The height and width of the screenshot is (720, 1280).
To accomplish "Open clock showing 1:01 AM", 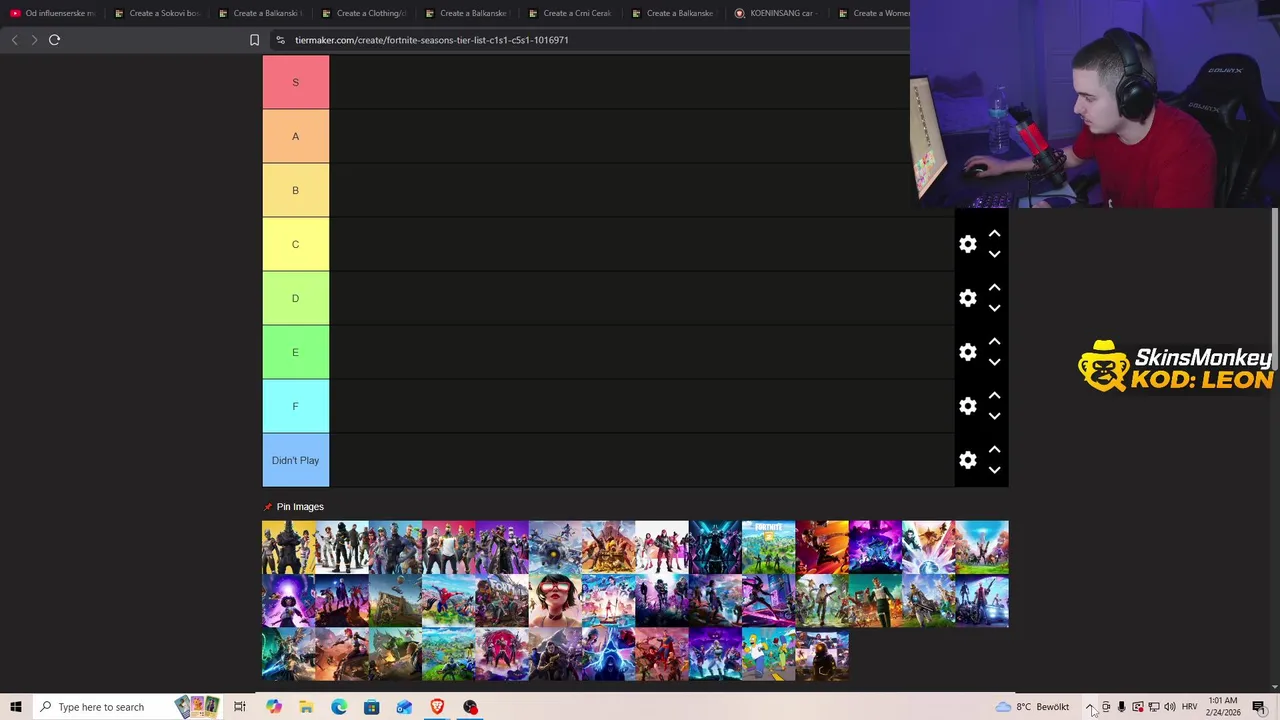I will click(1224, 707).
